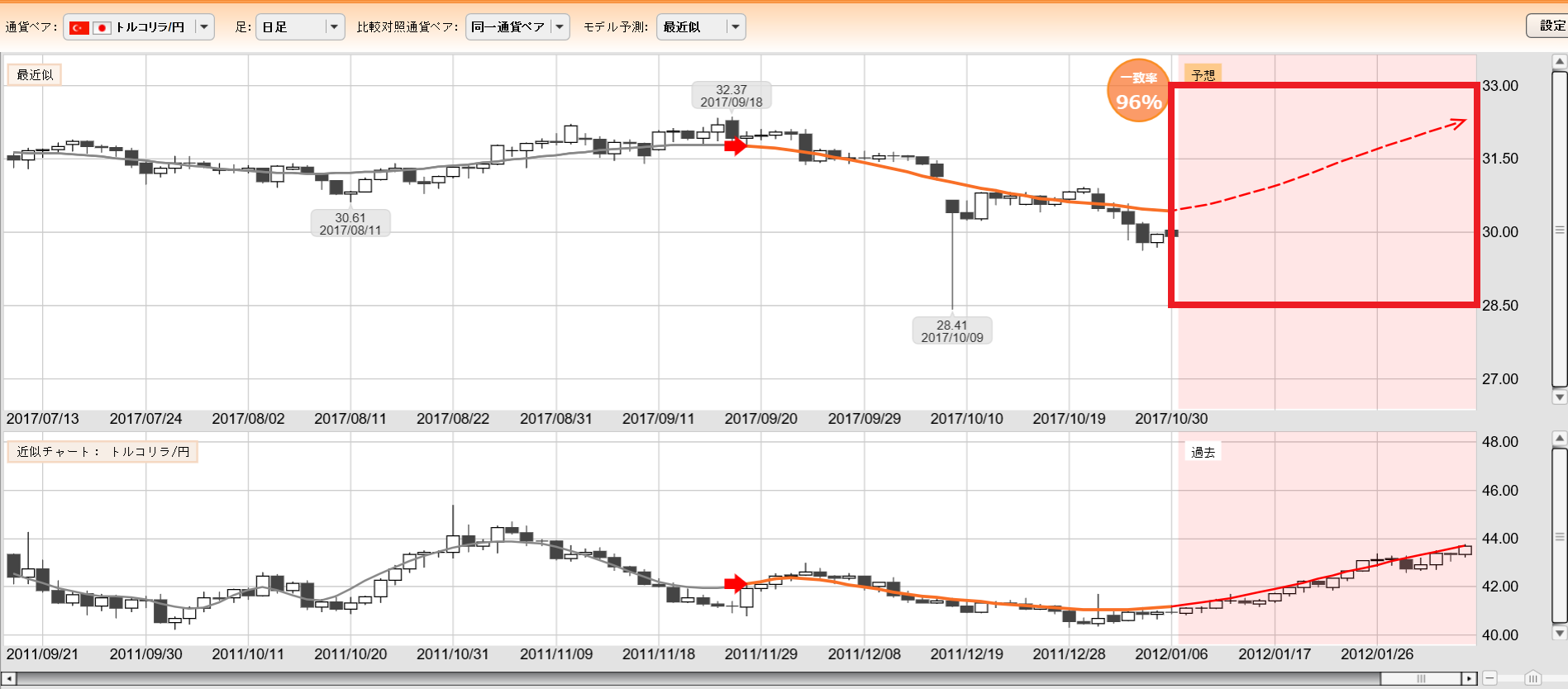The height and width of the screenshot is (689, 1568).
Task: Click the chart zoom slider handle
Action: tap(1533, 679)
